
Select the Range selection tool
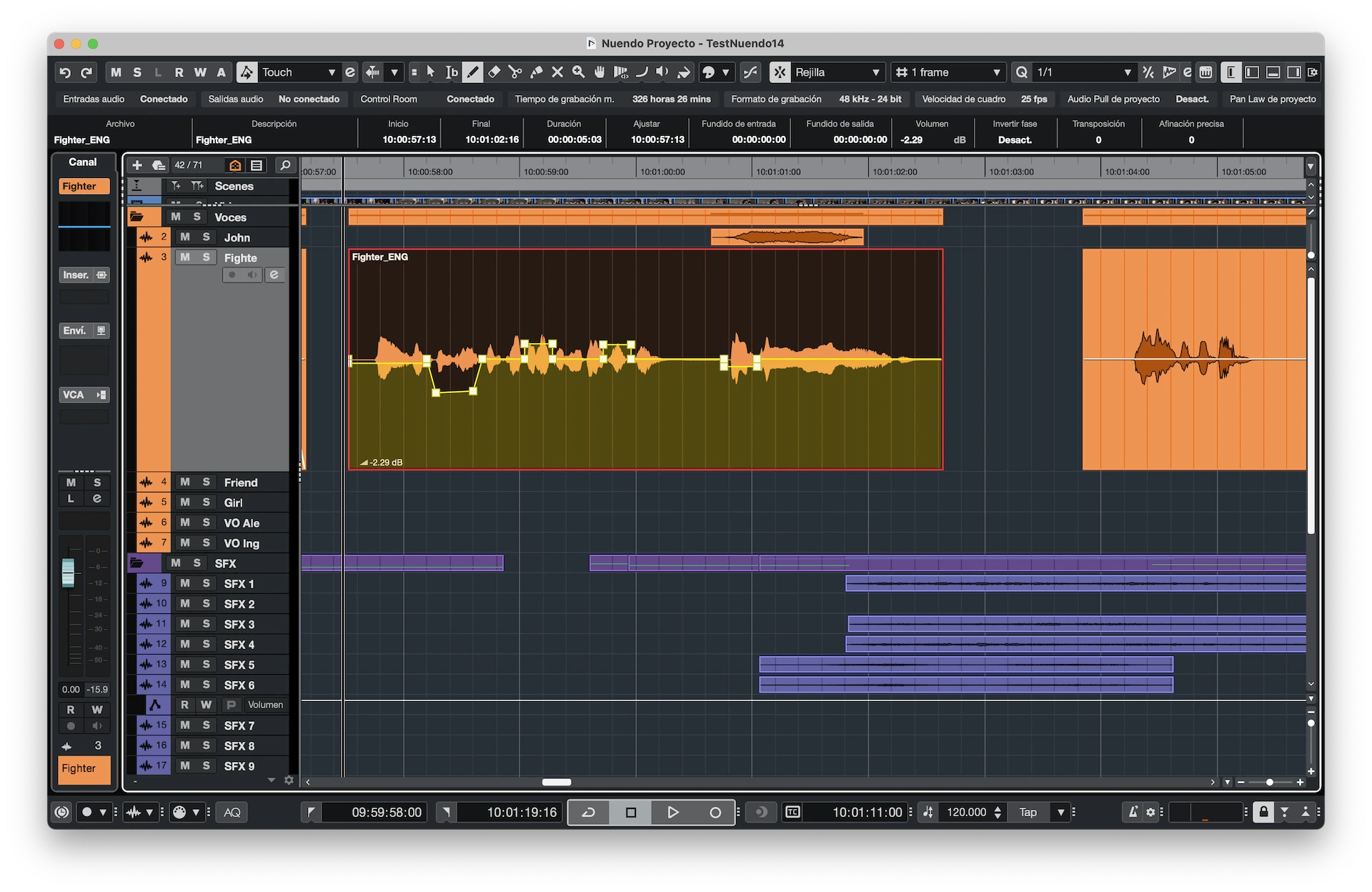[452, 72]
